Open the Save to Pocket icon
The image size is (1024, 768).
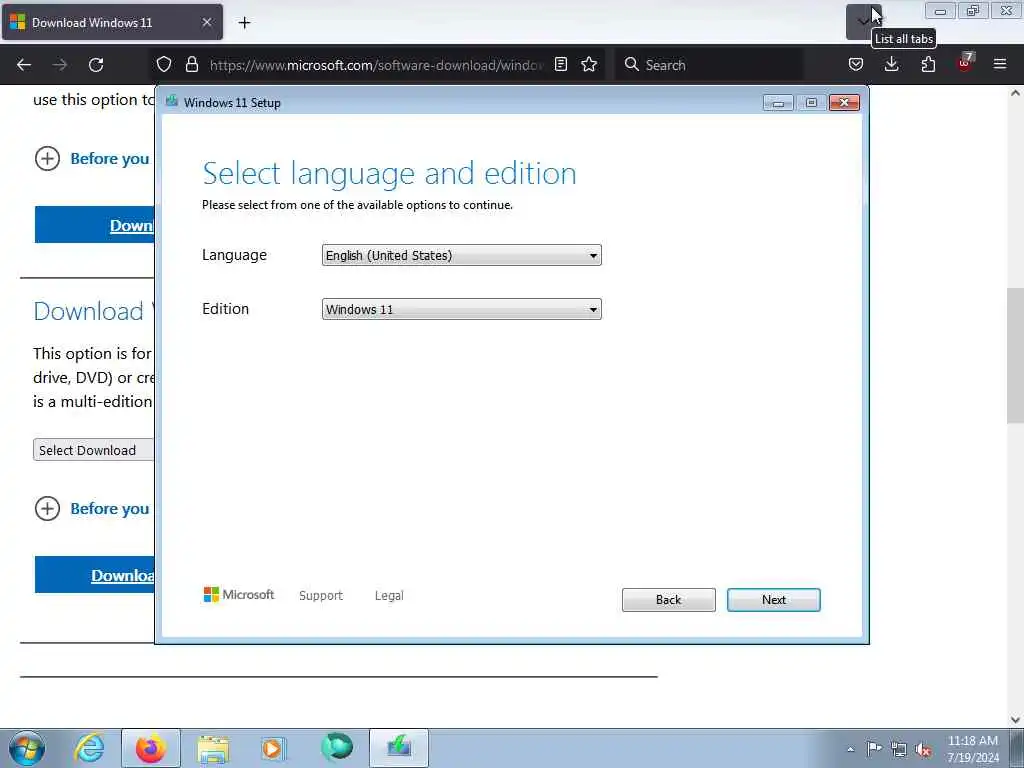tap(856, 64)
